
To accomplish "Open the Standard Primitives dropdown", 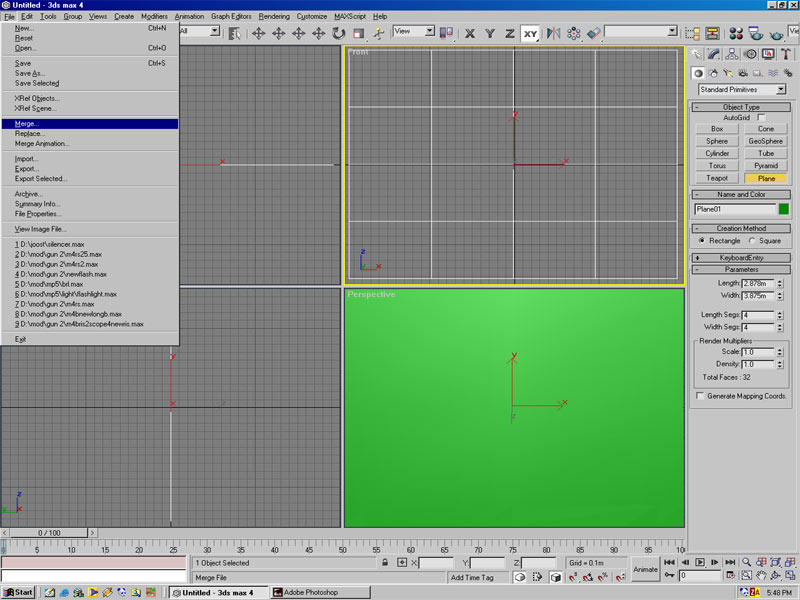I will point(740,90).
